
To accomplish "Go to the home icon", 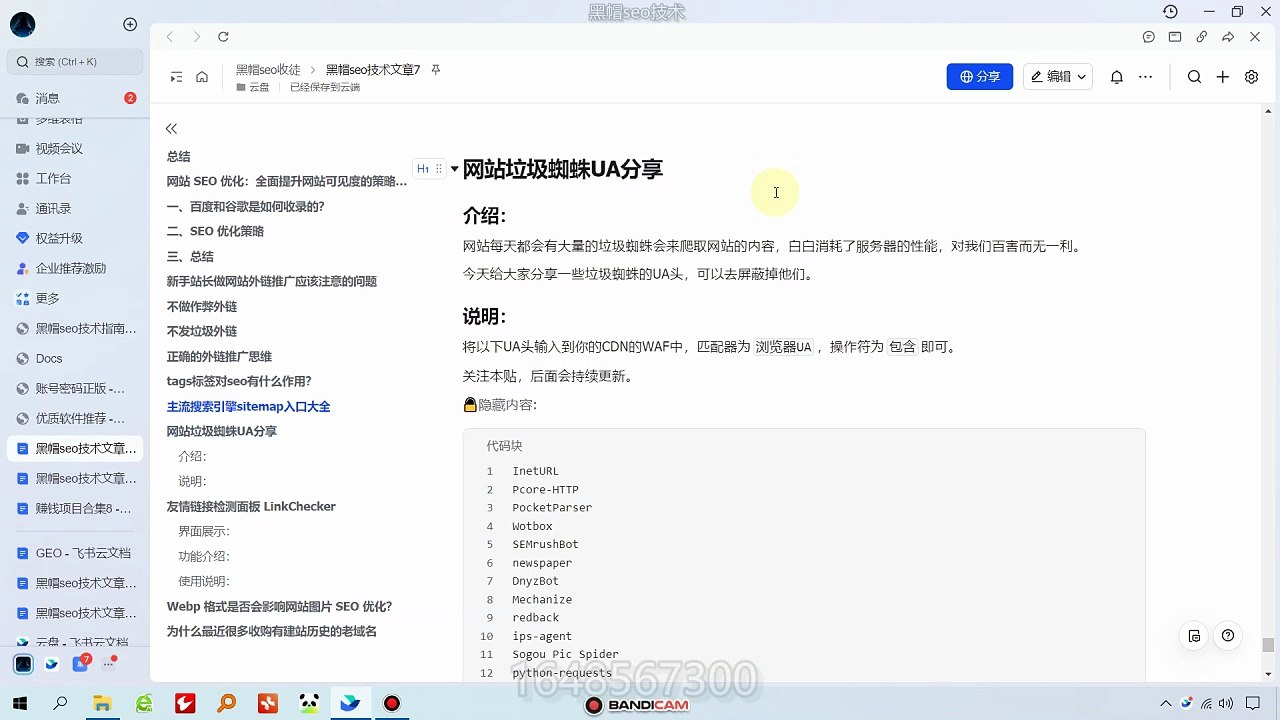I will pyautogui.click(x=202, y=77).
